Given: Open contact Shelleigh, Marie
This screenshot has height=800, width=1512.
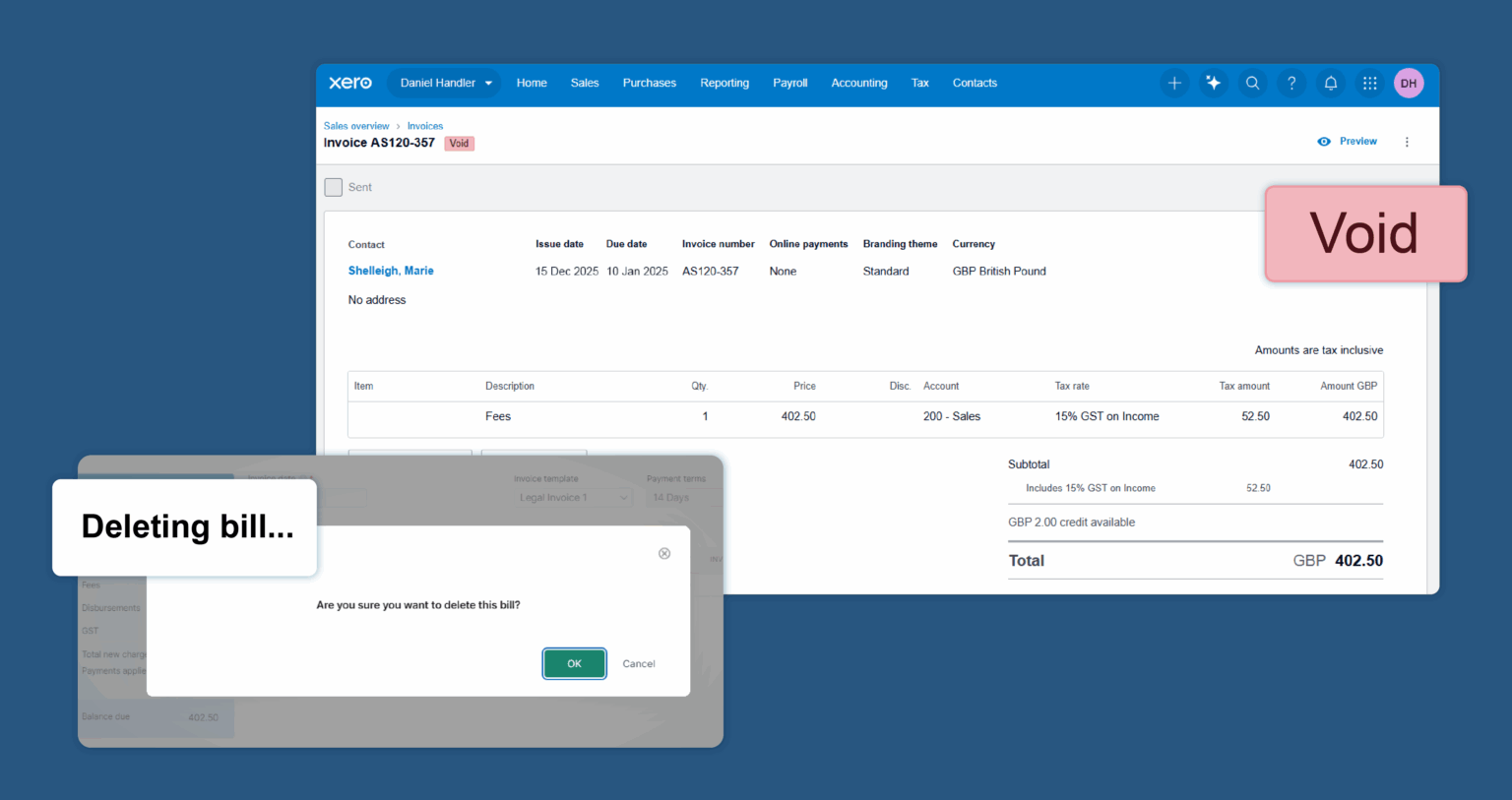Looking at the screenshot, I should tap(391, 271).
